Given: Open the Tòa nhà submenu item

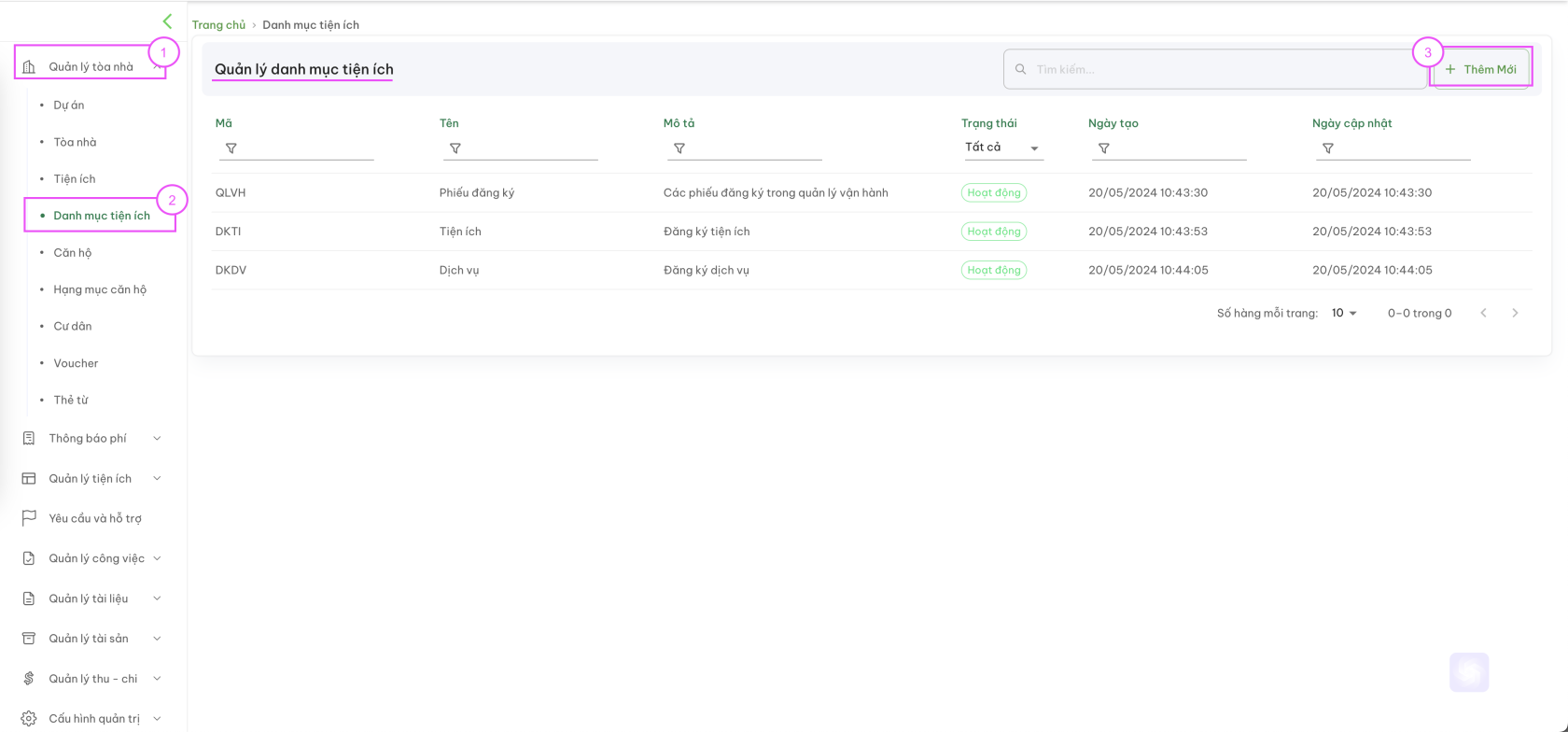Looking at the screenshot, I should 75,142.
